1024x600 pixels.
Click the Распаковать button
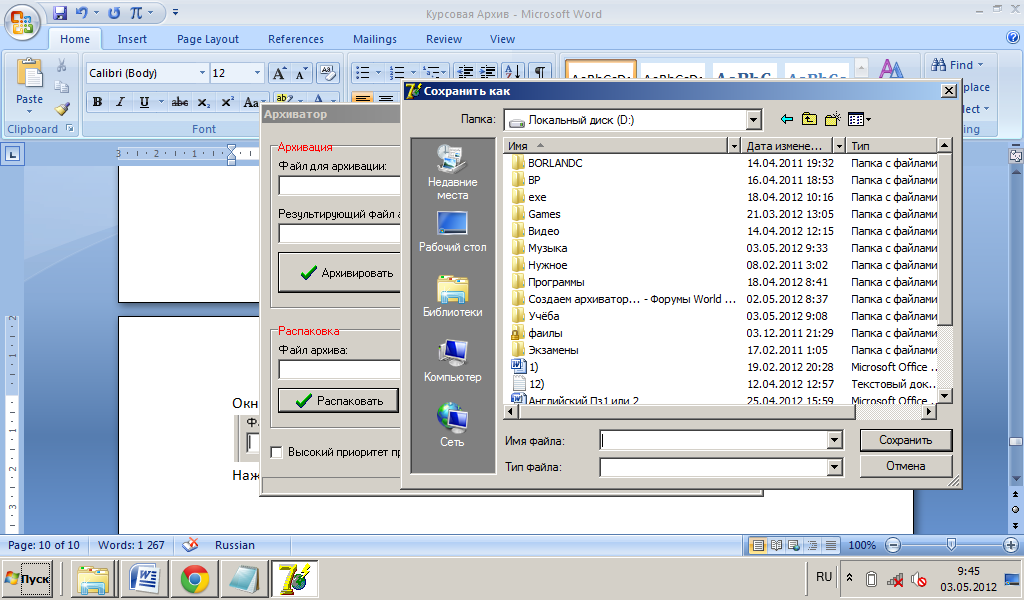coord(338,401)
